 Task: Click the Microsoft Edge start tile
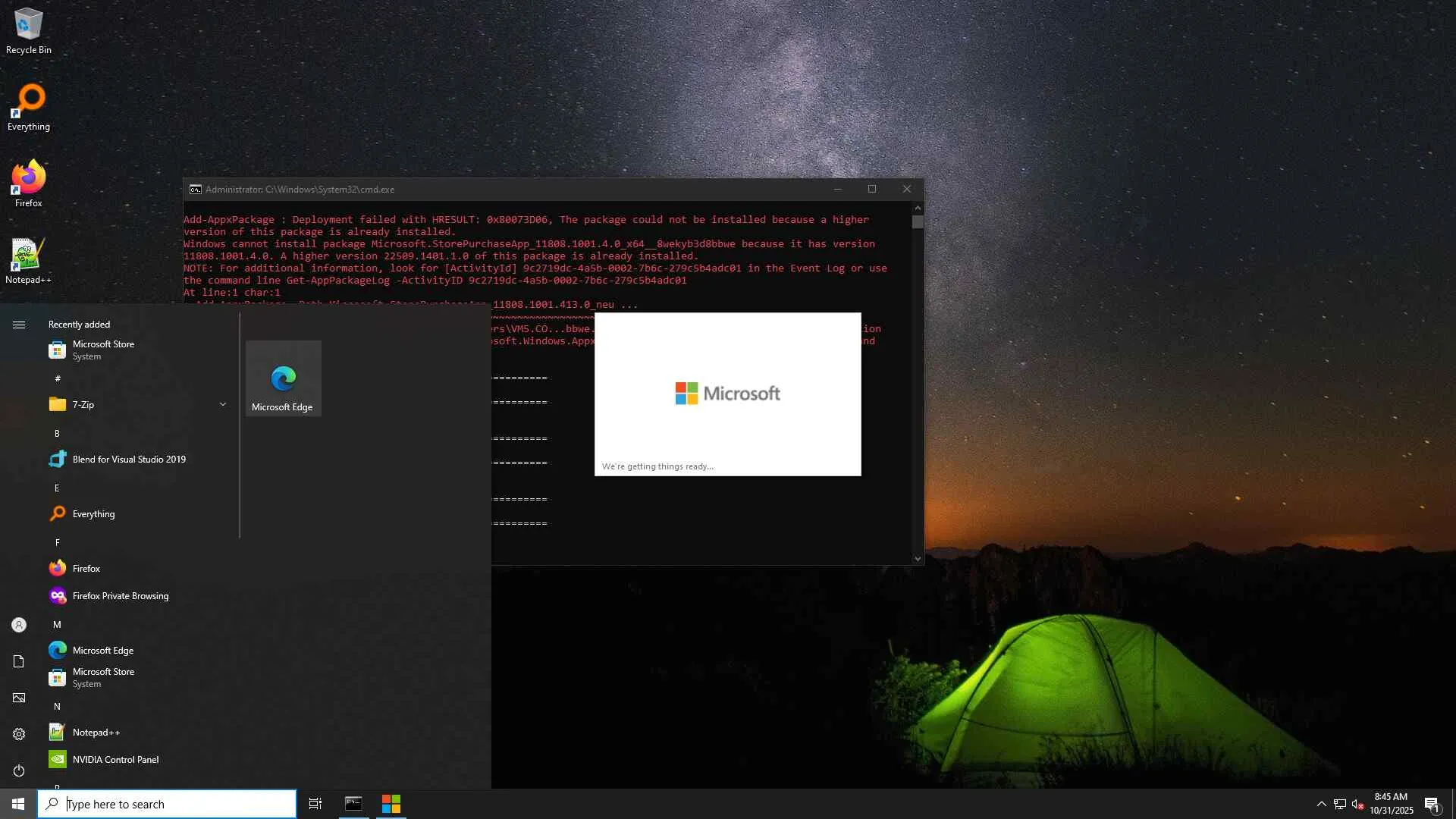pyautogui.click(x=283, y=378)
